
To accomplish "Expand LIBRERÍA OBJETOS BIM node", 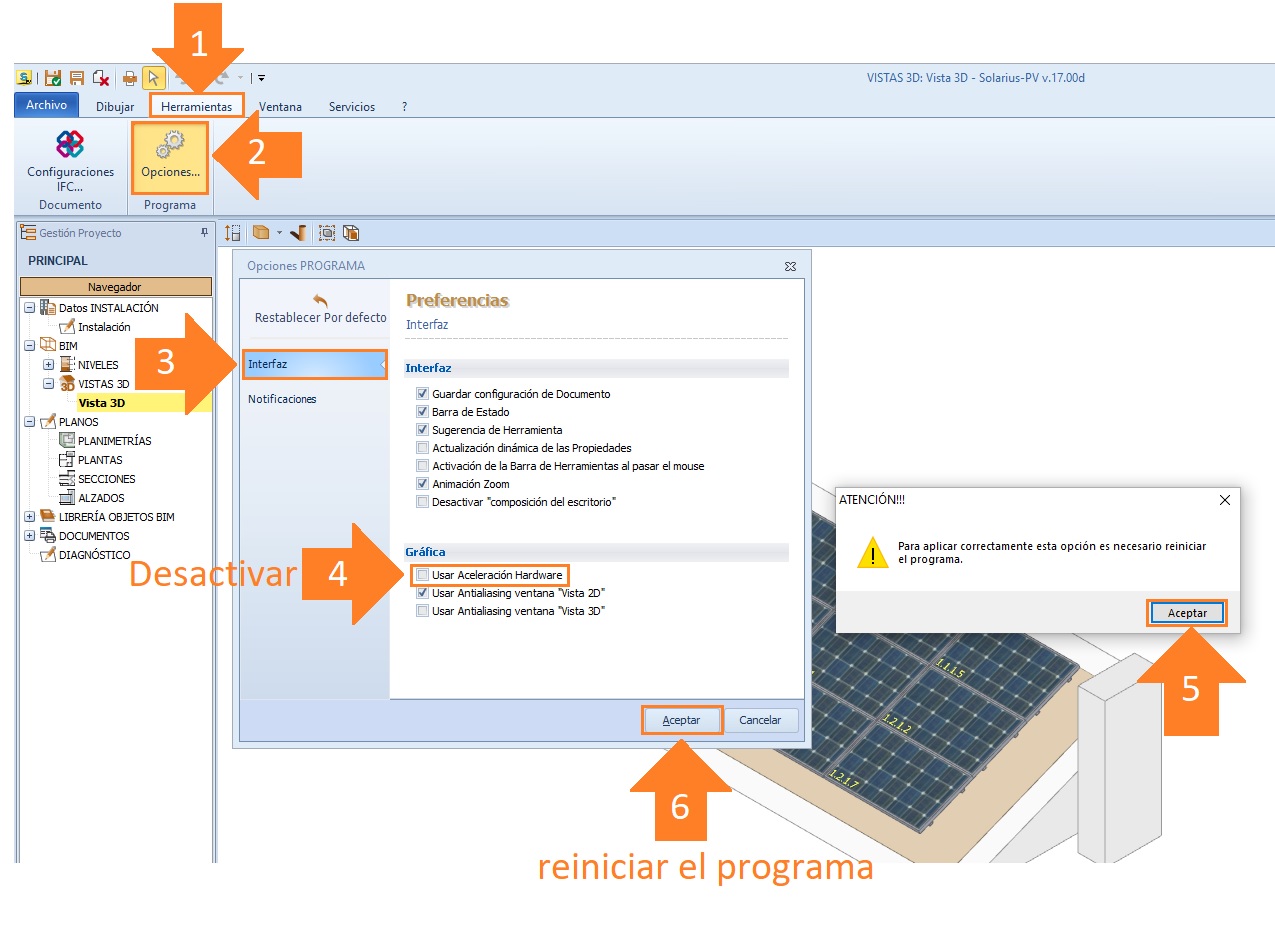I will click(x=29, y=517).
